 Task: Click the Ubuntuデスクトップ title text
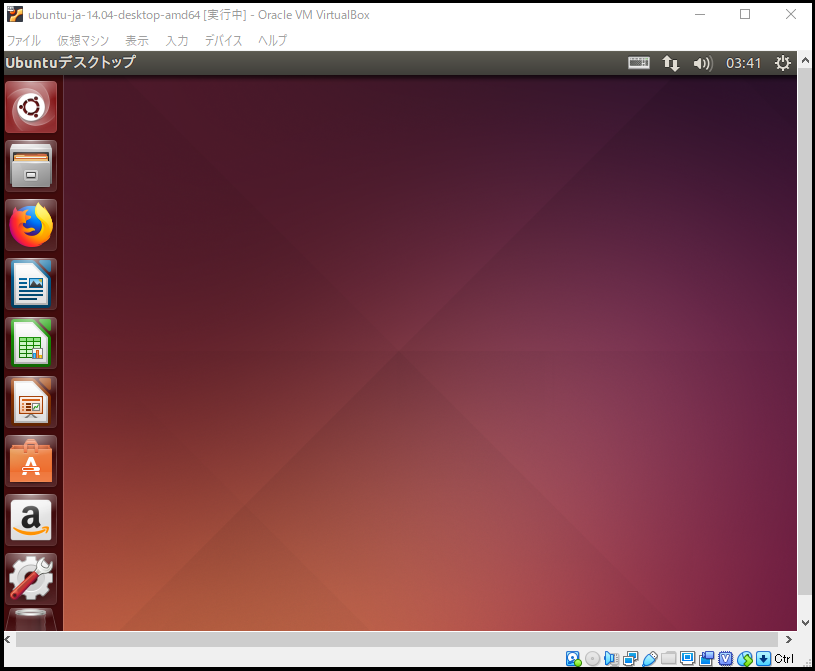[71, 62]
